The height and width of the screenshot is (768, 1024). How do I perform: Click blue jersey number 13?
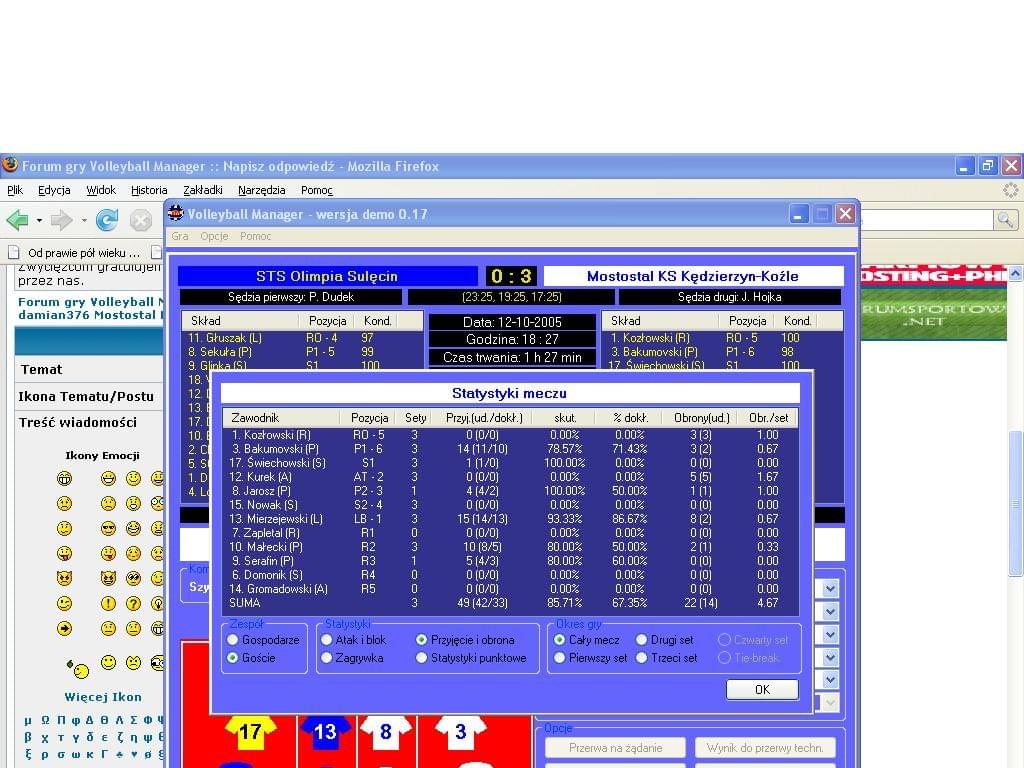point(325,732)
